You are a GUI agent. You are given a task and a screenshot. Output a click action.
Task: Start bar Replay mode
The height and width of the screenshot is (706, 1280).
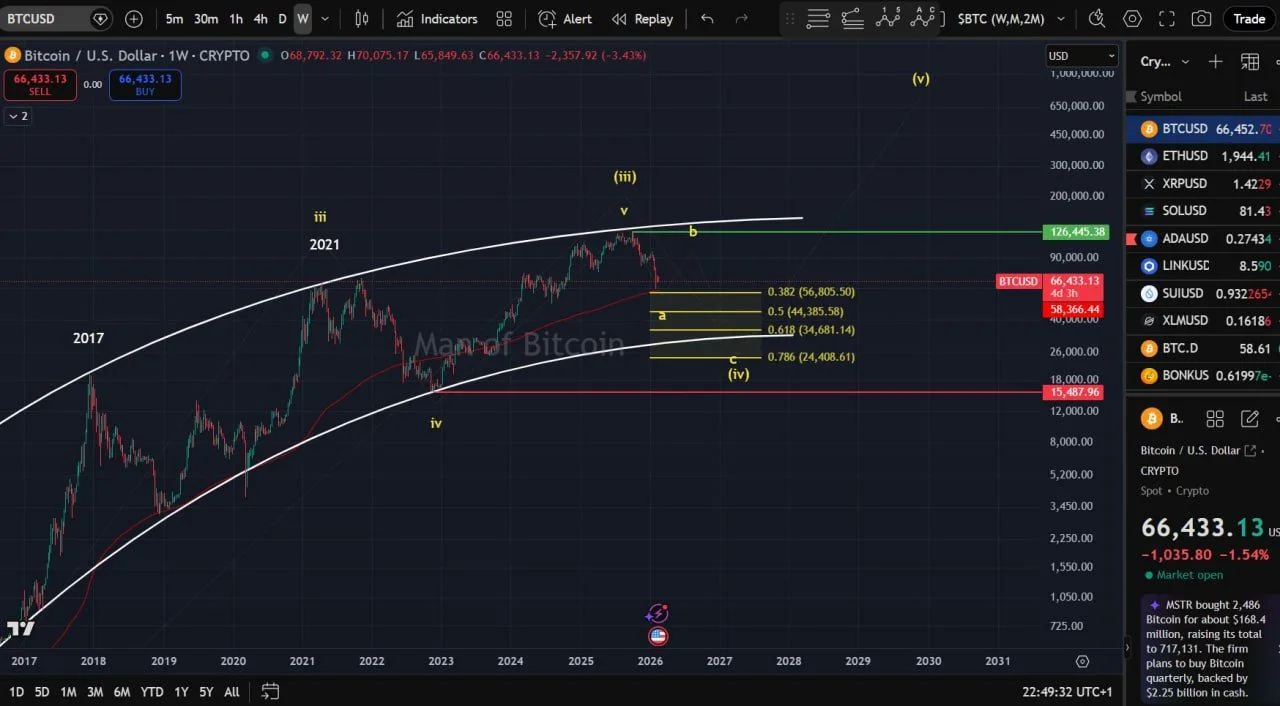point(642,19)
